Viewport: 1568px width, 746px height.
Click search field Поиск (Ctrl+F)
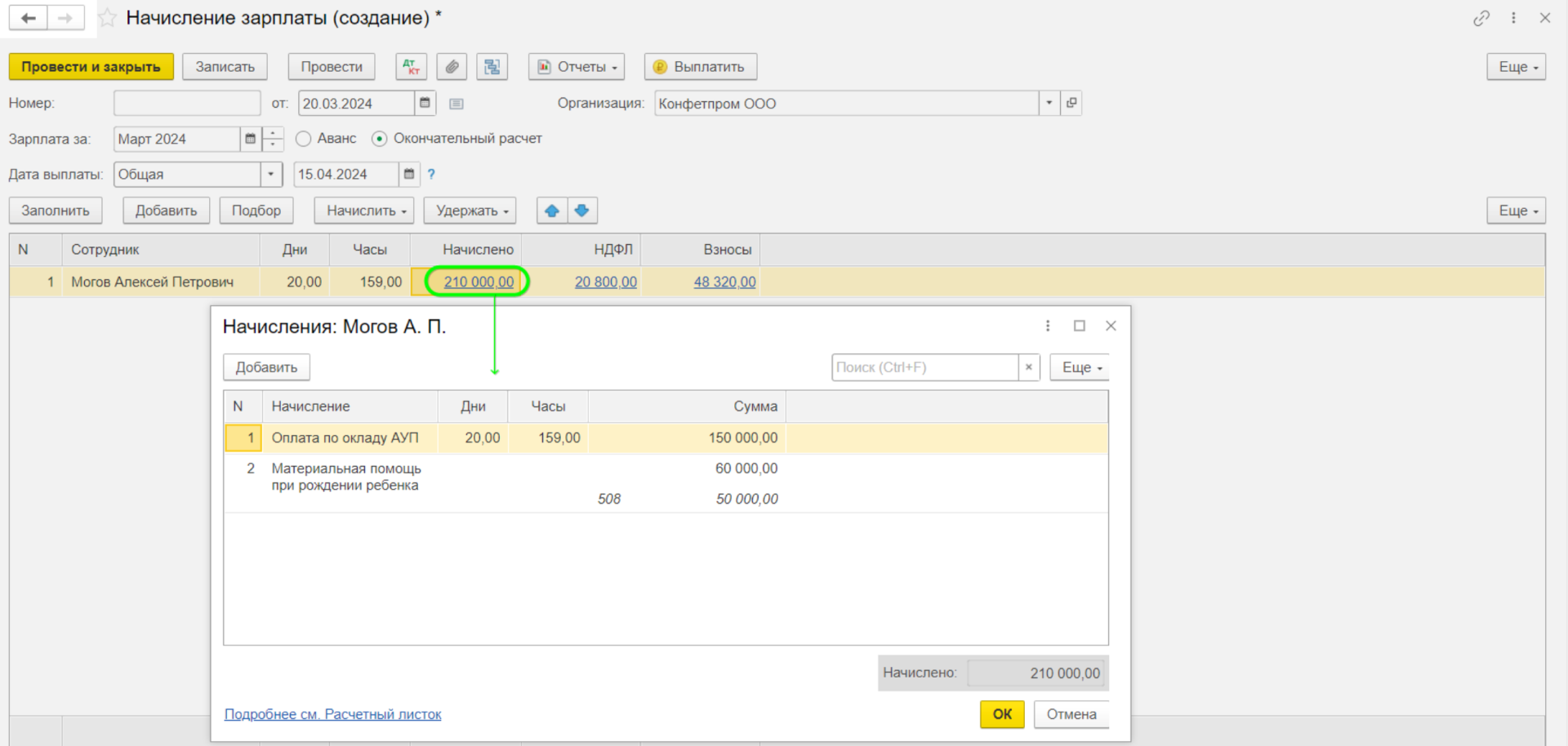925,367
